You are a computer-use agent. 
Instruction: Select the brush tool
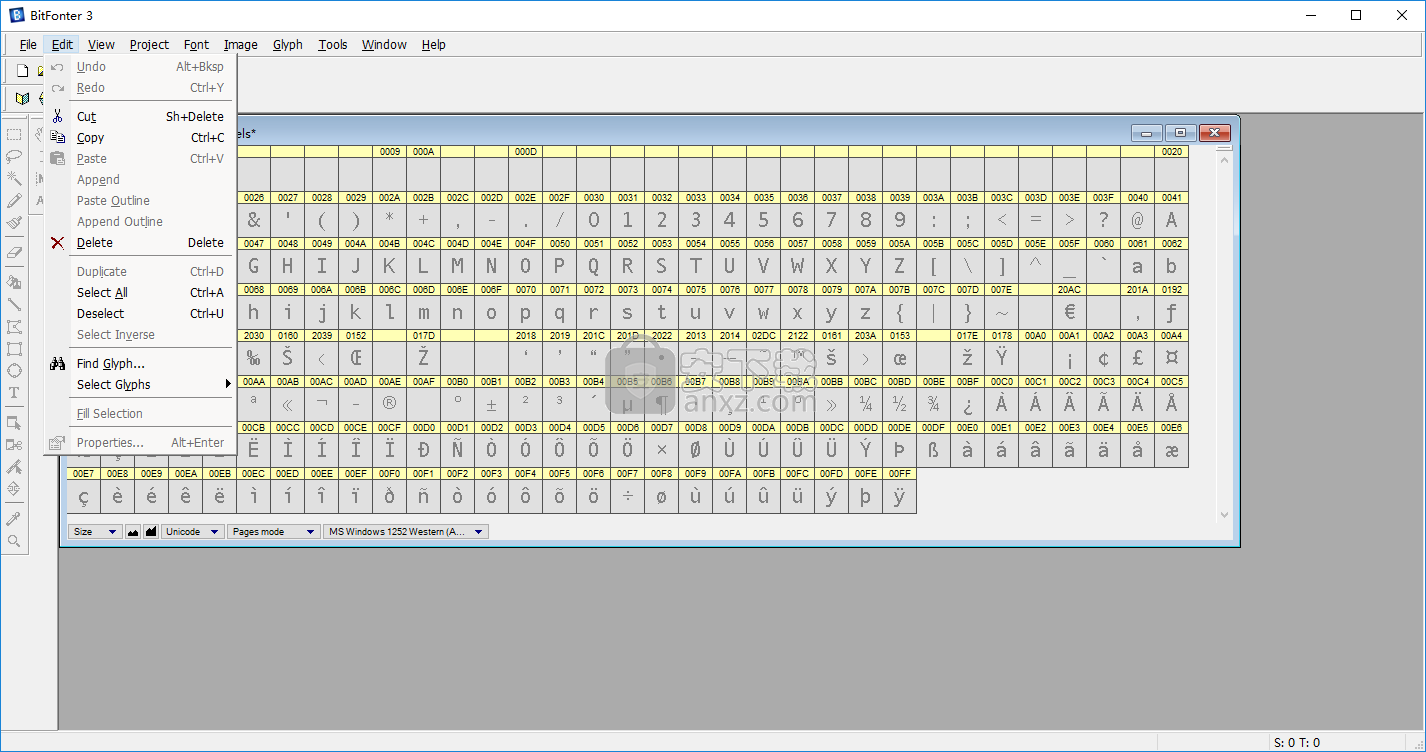tap(14, 223)
